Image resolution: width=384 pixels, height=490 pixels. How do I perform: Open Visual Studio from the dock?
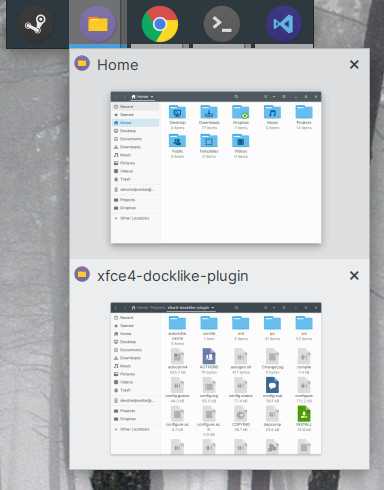tap(284, 24)
